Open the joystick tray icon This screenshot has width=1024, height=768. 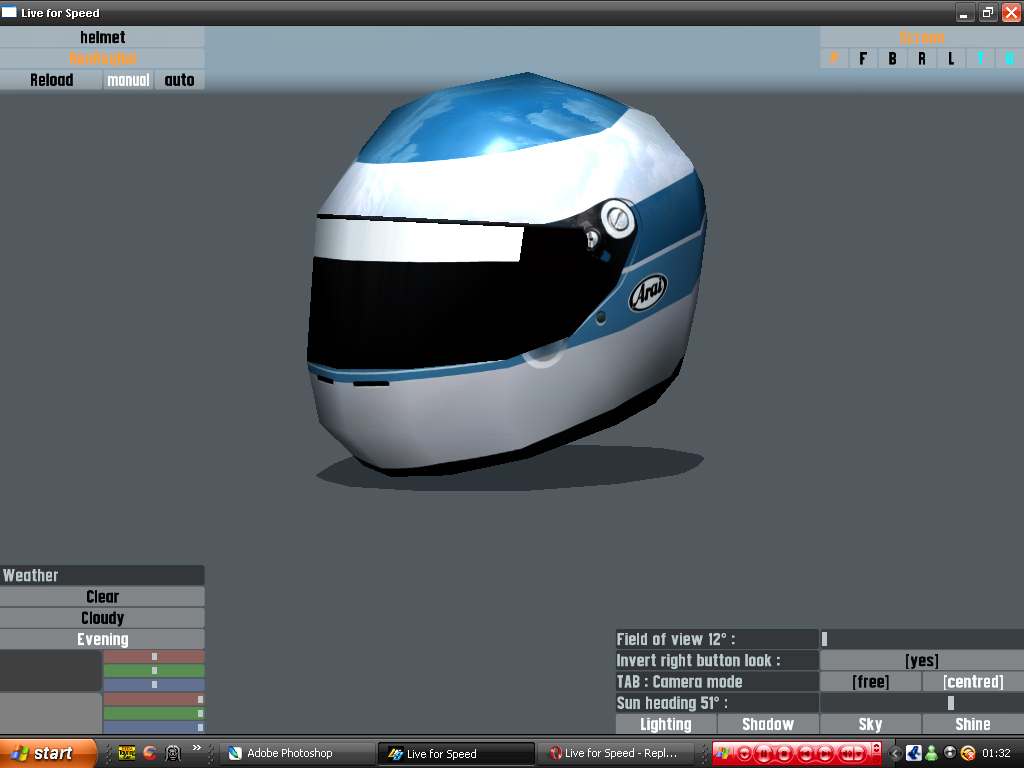coord(914,753)
